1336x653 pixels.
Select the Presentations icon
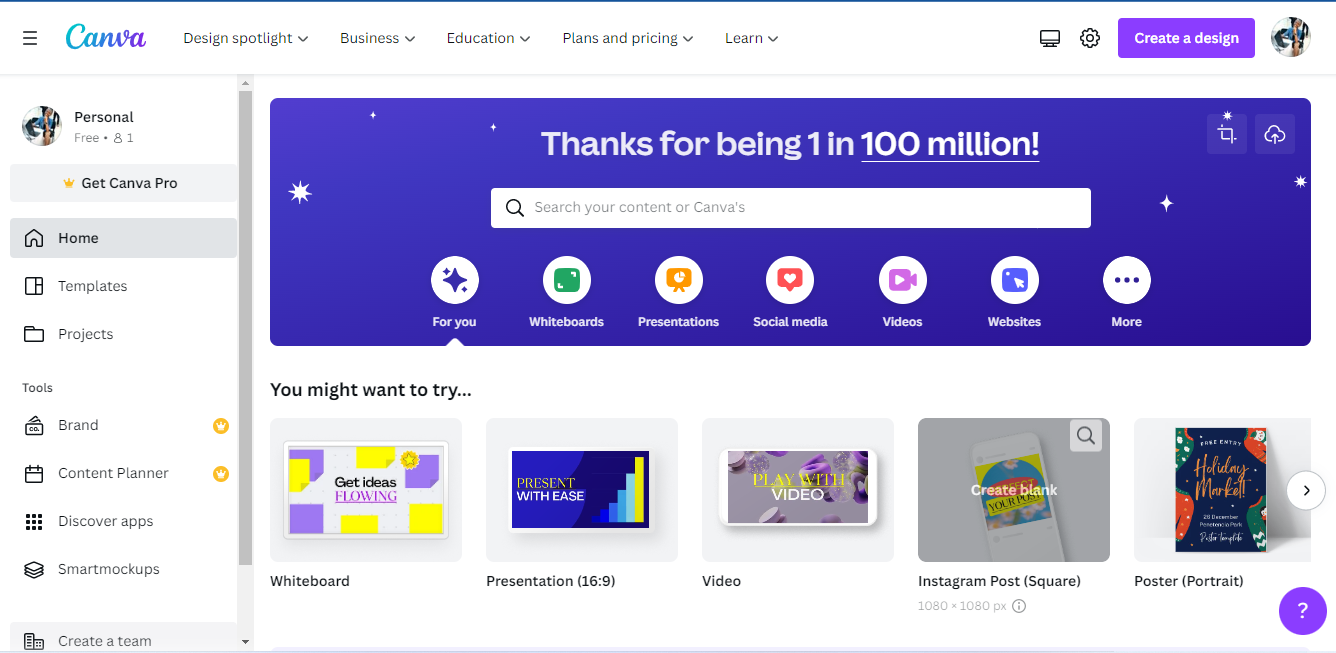[x=679, y=281]
